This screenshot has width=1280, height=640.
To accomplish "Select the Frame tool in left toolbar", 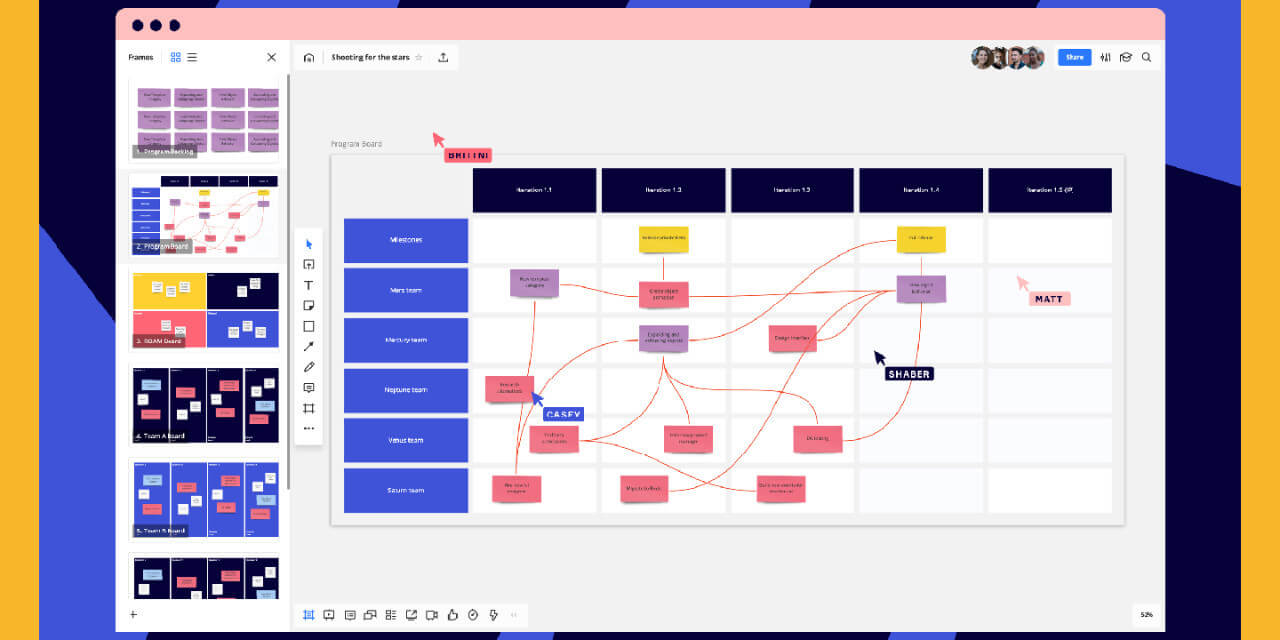I will pyautogui.click(x=309, y=408).
